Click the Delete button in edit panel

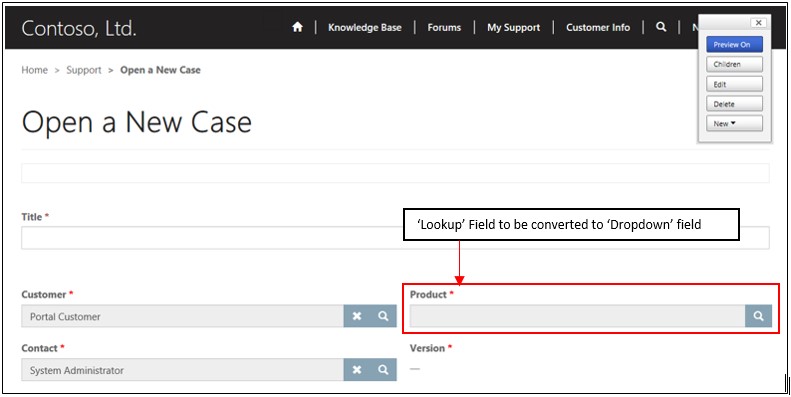[x=734, y=104]
